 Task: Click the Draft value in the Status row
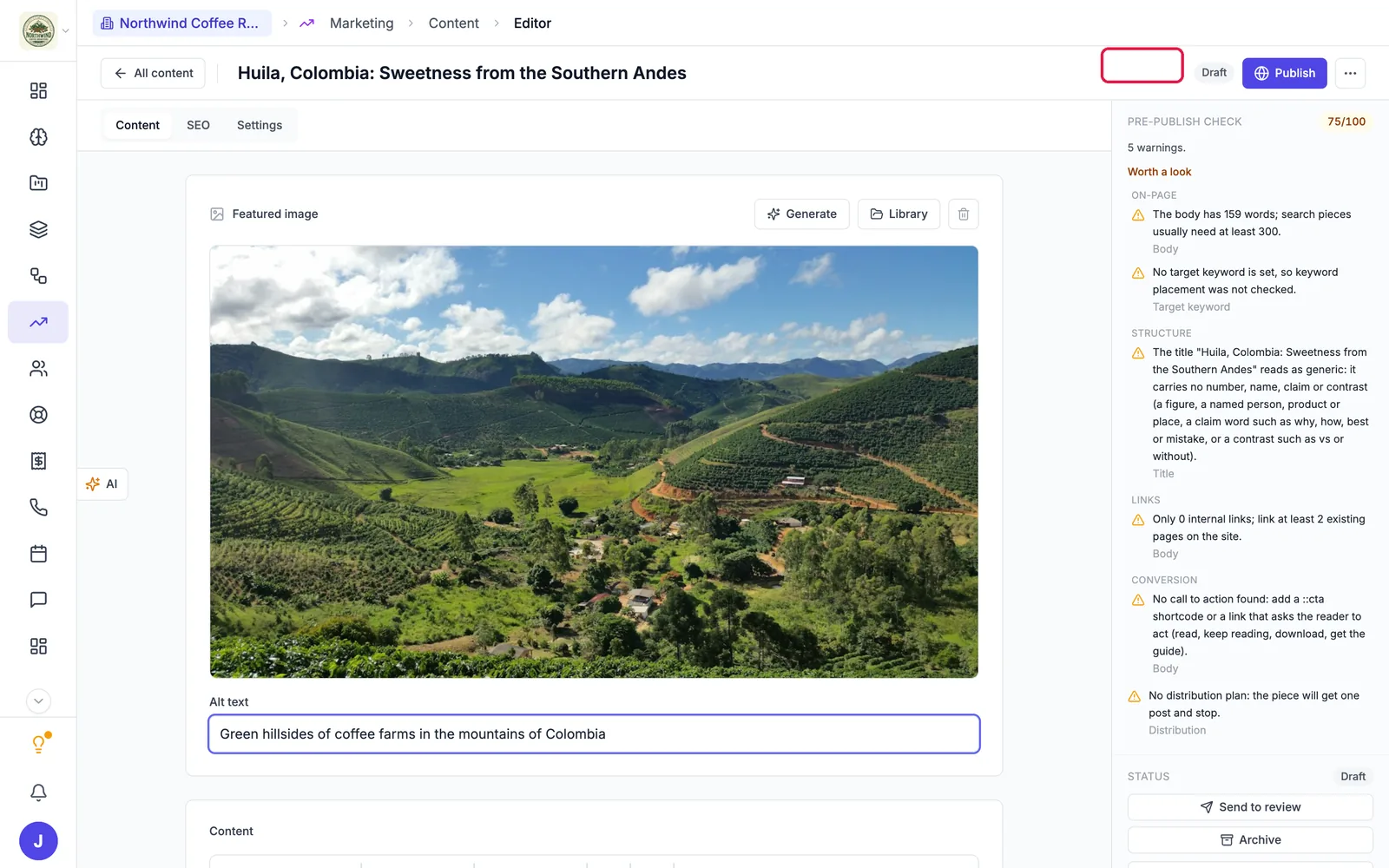pyautogui.click(x=1353, y=777)
